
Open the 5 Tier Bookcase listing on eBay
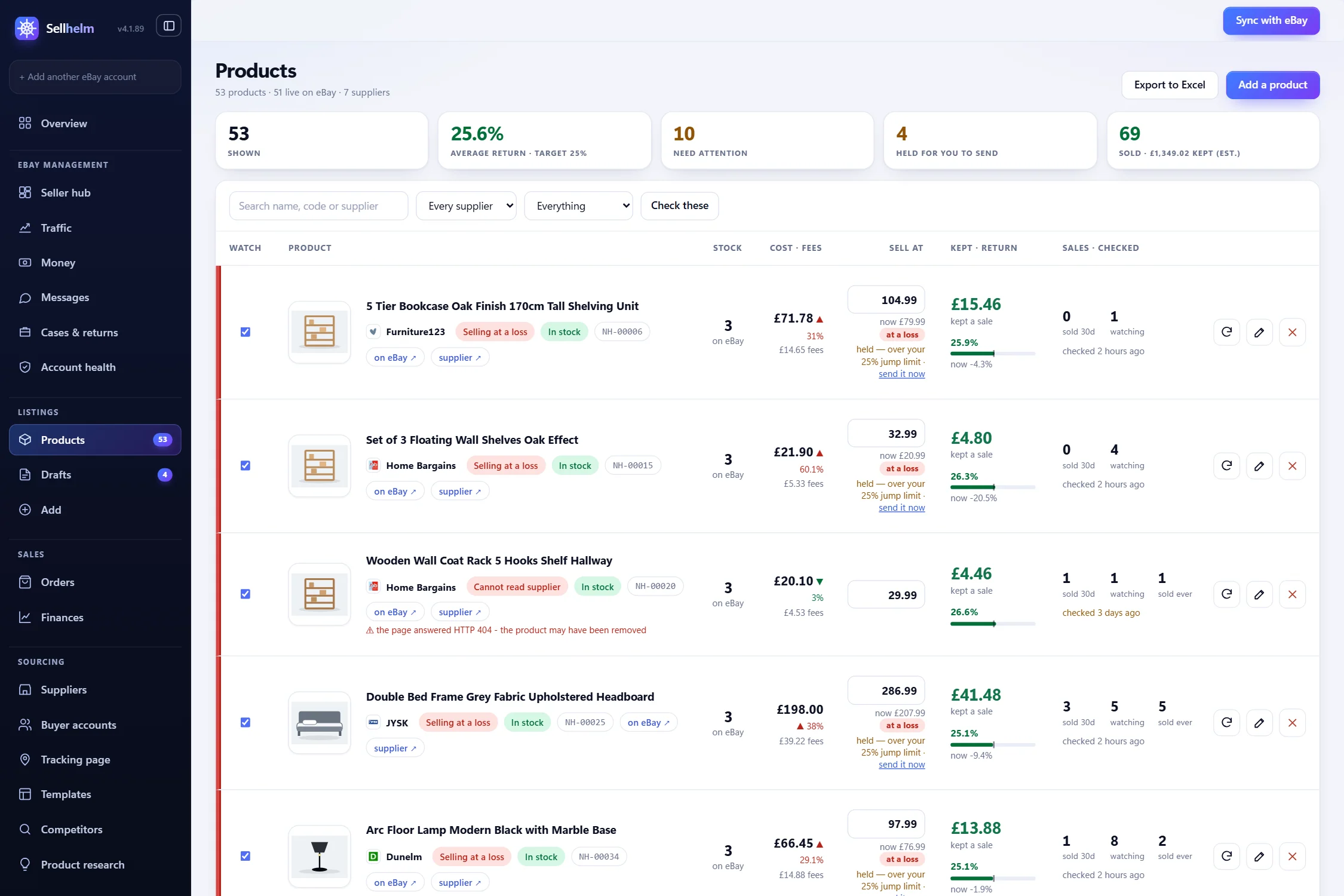click(x=395, y=358)
